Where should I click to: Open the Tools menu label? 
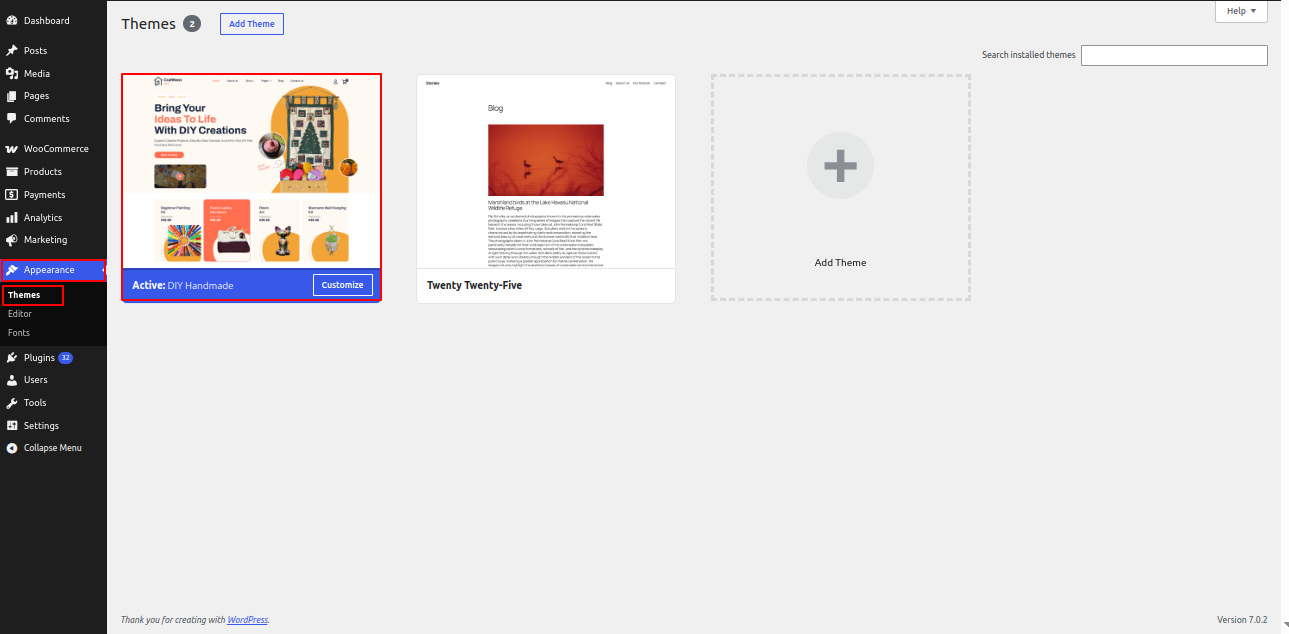(x=35, y=403)
